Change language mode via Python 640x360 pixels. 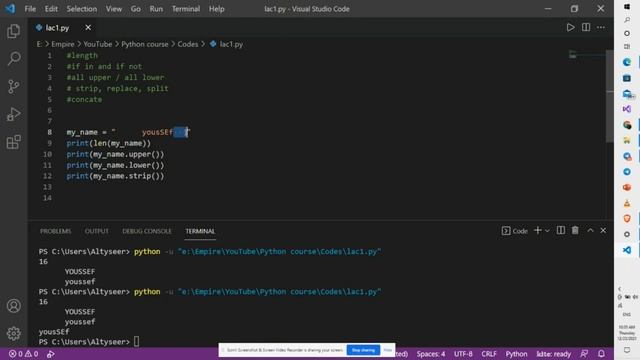coord(516,354)
